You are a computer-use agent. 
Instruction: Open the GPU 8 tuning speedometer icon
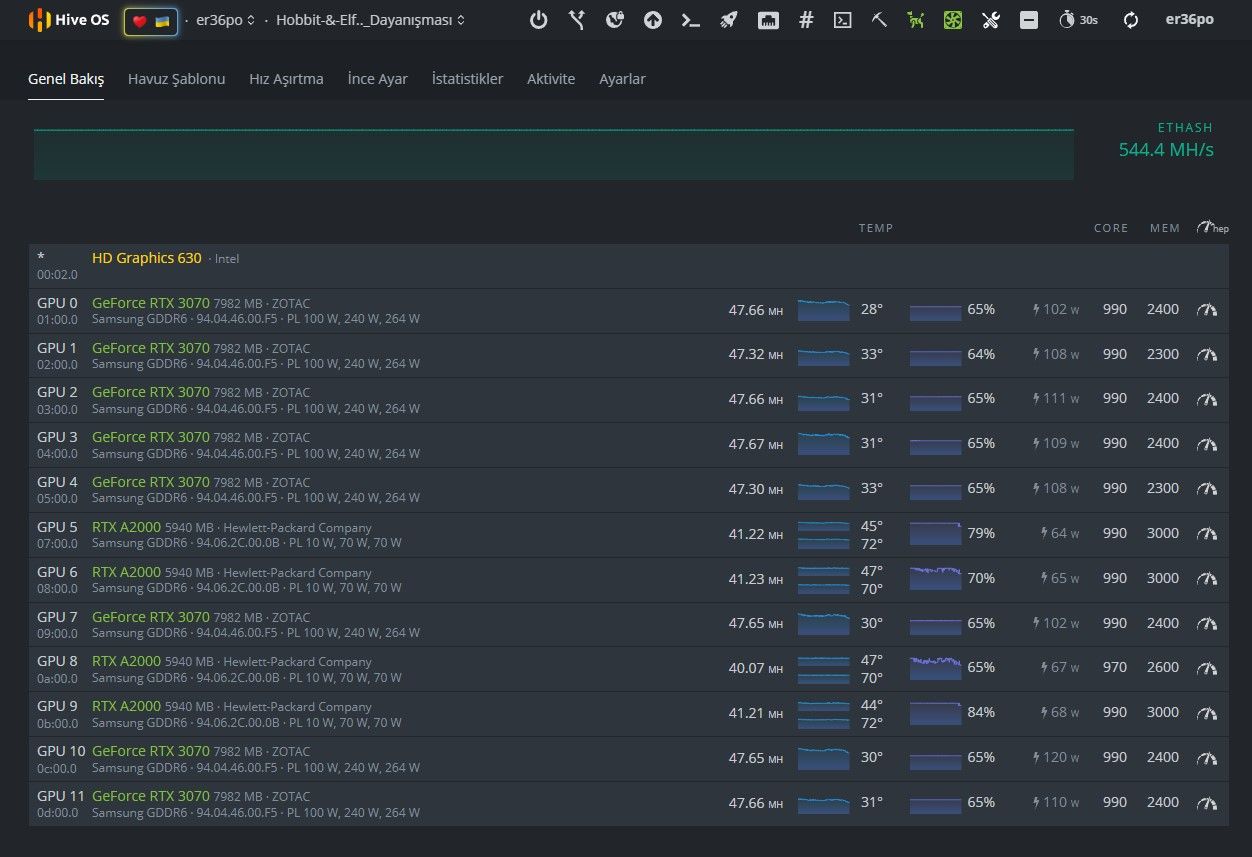[x=1207, y=668]
